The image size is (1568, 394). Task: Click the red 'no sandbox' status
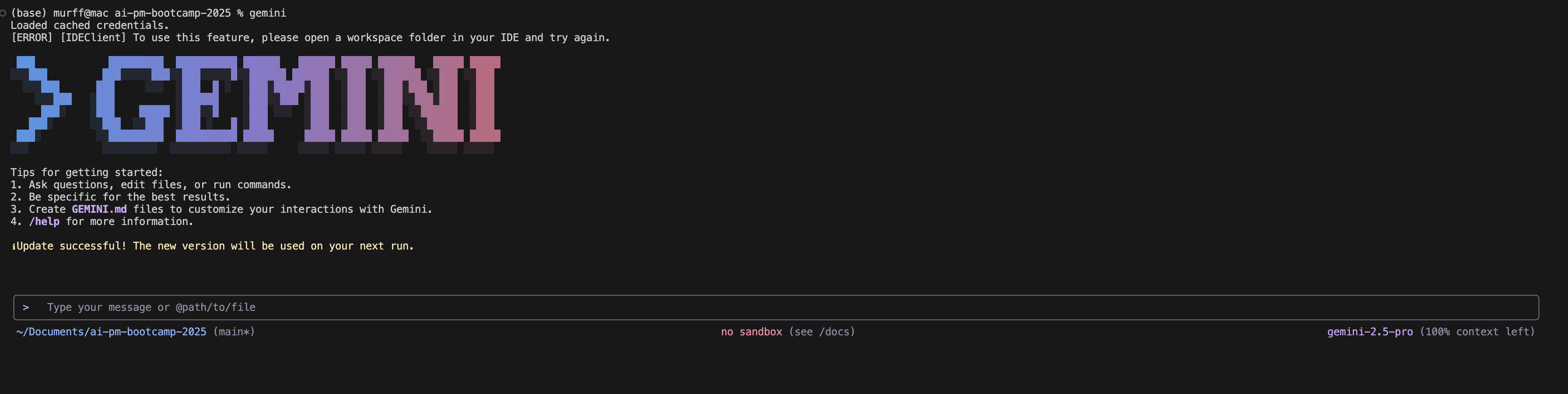tap(751, 332)
